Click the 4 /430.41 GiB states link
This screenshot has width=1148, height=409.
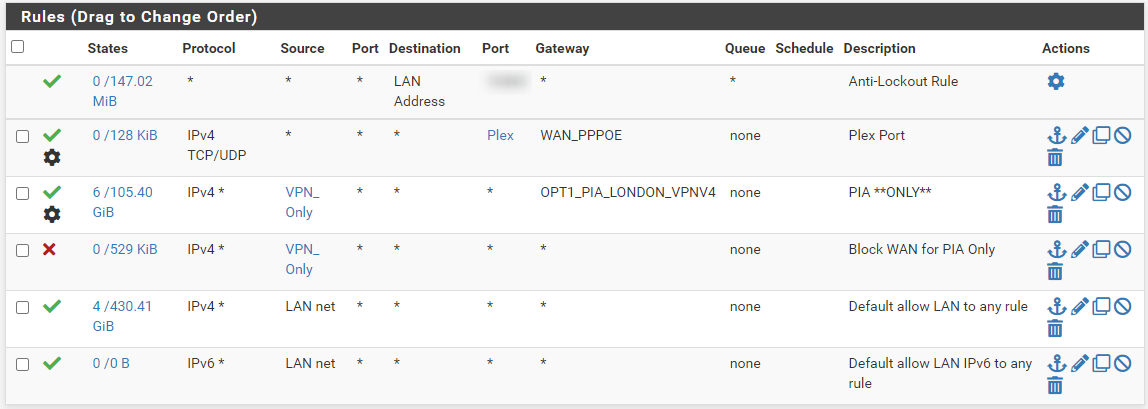coord(122,317)
